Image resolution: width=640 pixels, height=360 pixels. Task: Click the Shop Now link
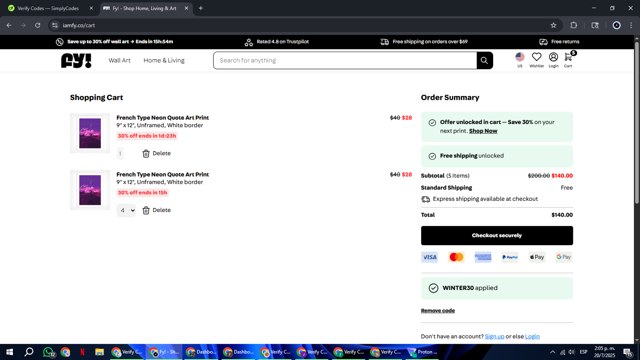pyautogui.click(x=483, y=131)
